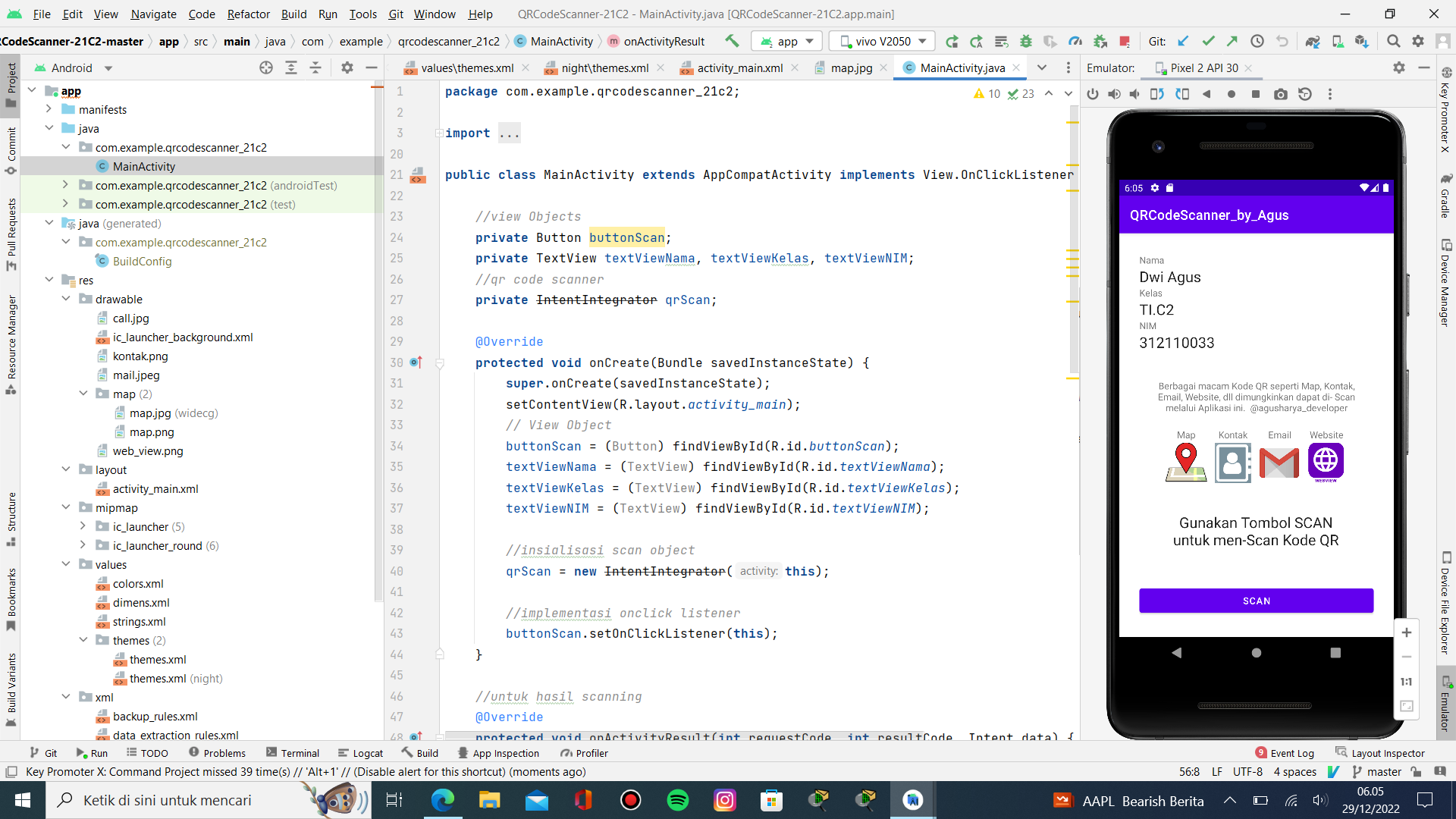Viewport: 1456px width, 819px height.
Task: Open the Problems tool window
Action: click(x=217, y=753)
